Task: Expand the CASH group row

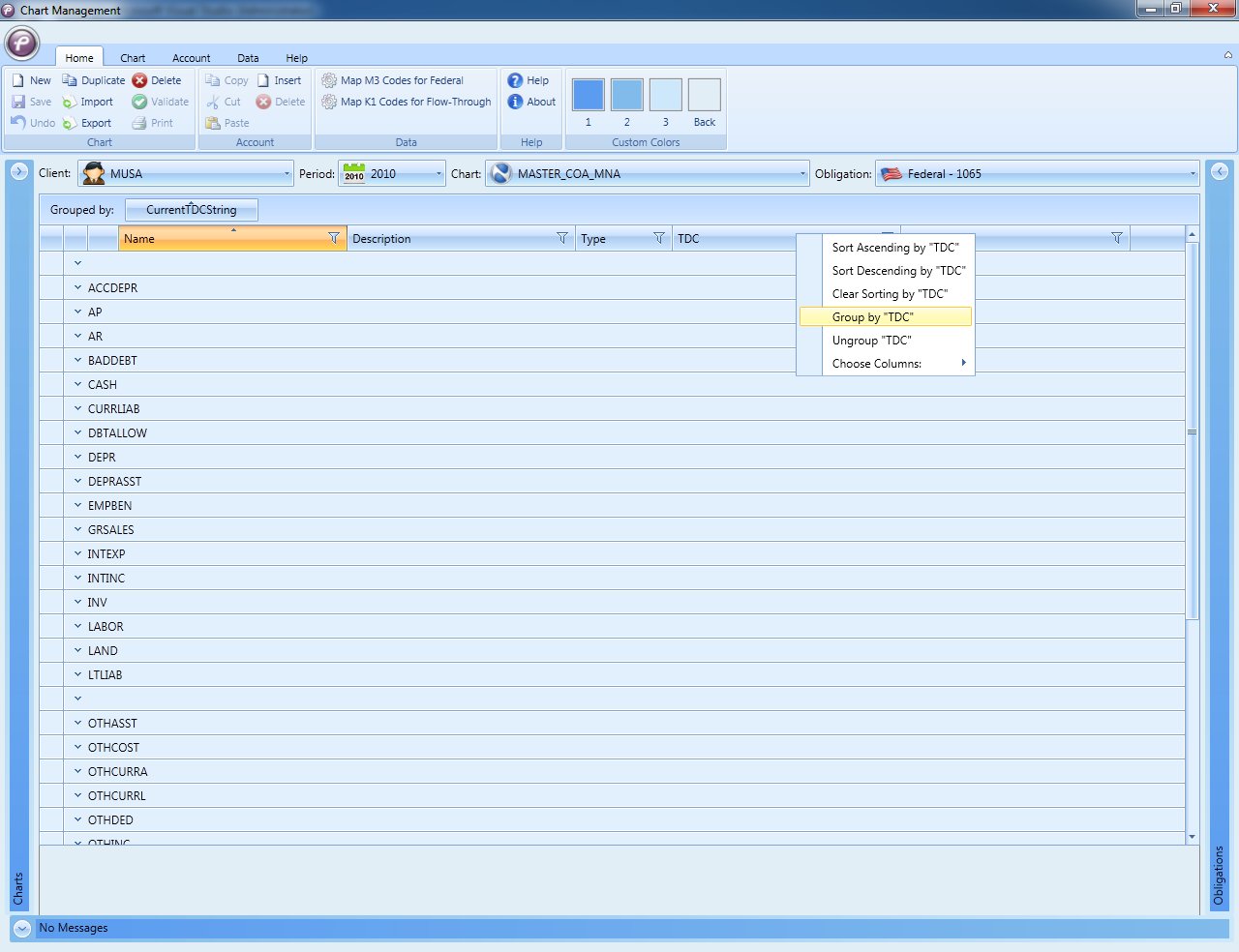Action: 78,384
